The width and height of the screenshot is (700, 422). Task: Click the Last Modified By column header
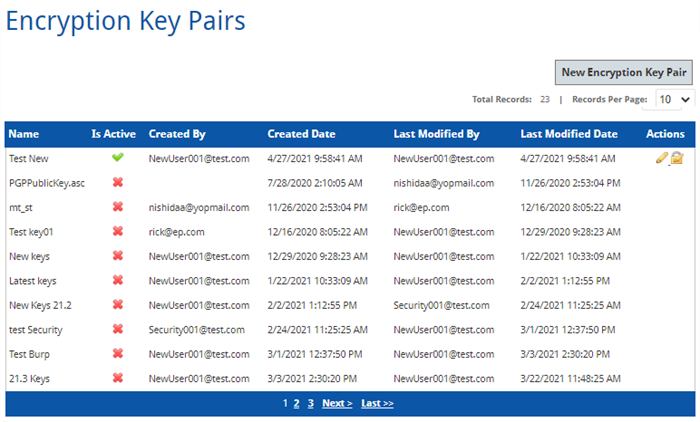(x=436, y=134)
